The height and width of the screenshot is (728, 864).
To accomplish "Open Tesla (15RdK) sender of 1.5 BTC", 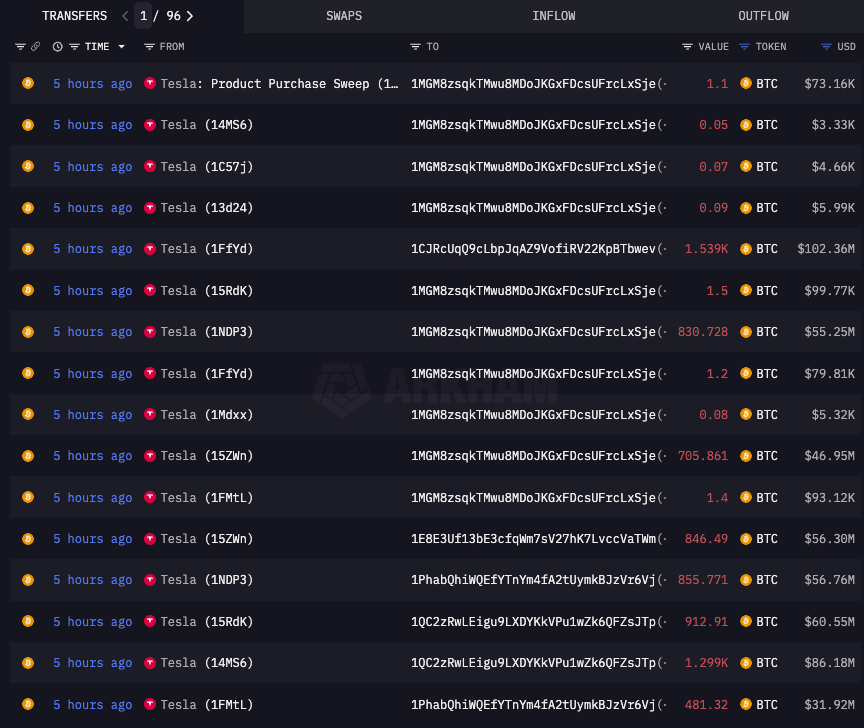I will (x=207, y=290).
